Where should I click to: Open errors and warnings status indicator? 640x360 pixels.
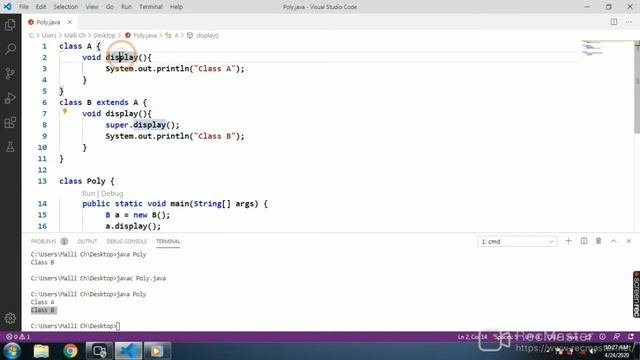pyautogui.click(x=18, y=337)
